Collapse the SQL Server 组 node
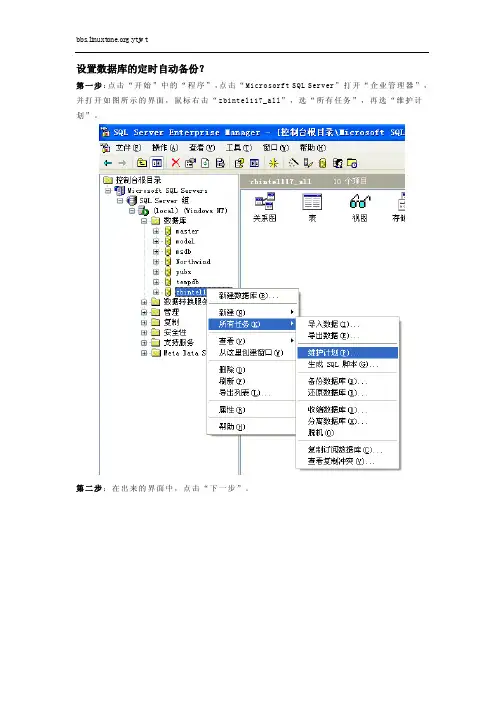This screenshot has width=504, height=713. tap(120, 201)
